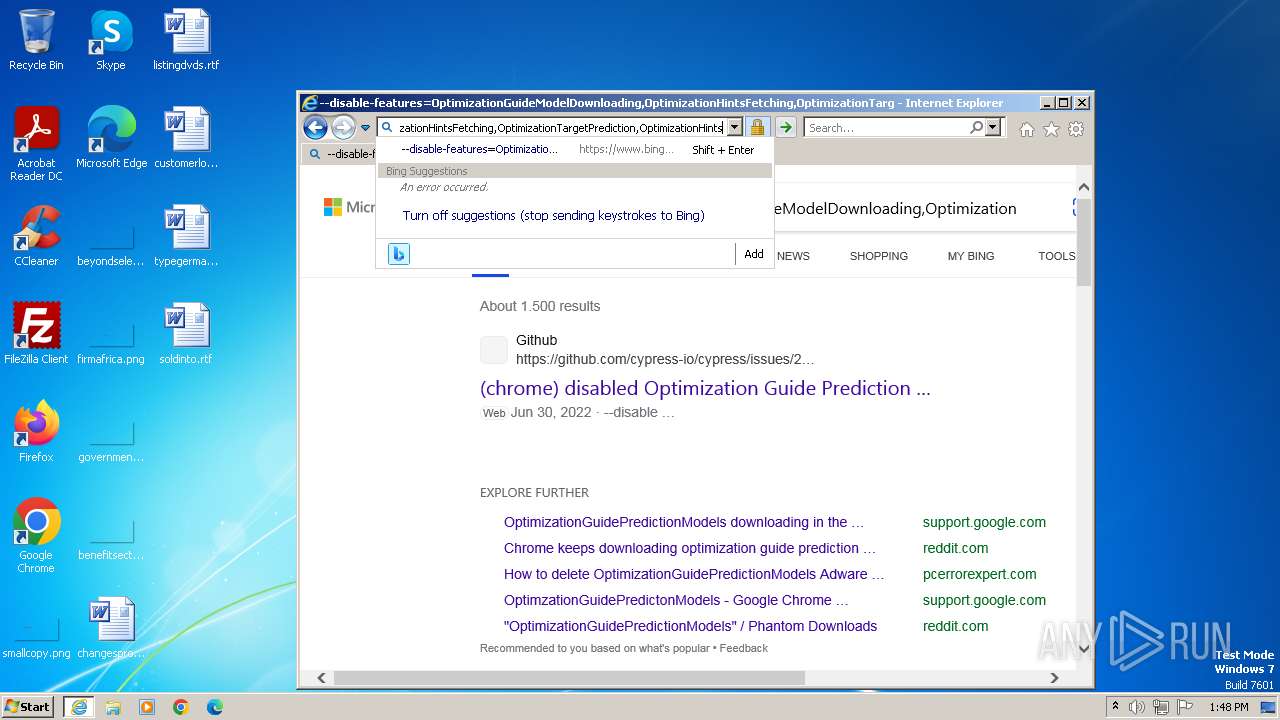Image resolution: width=1280 pixels, height=720 pixels.
Task: Click the green Go arrow button
Action: (x=786, y=128)
